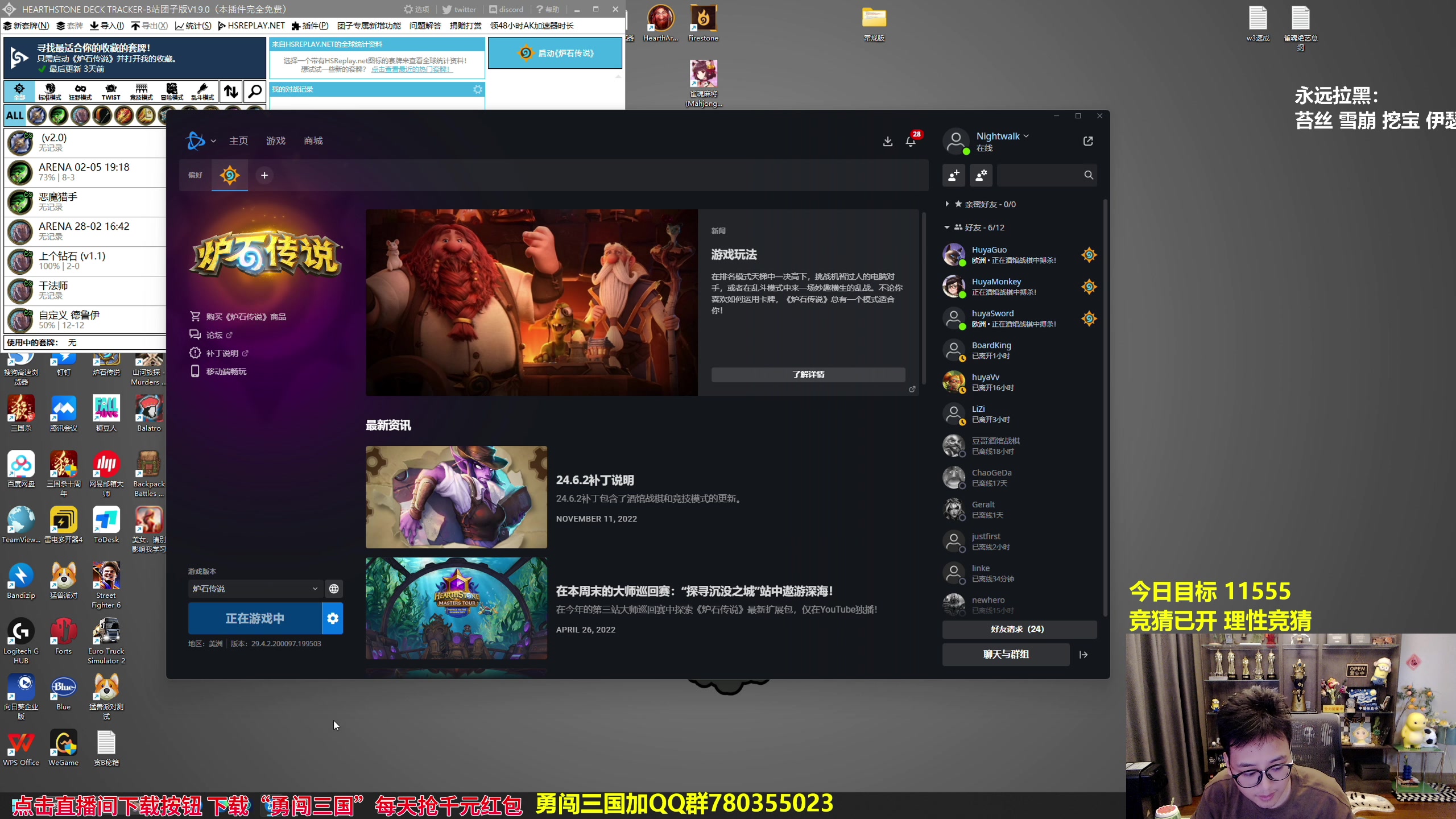Select 全部 mode filter in Deck Tracker
This screenshot has height=819, width=1456.
tap(19, 92)
